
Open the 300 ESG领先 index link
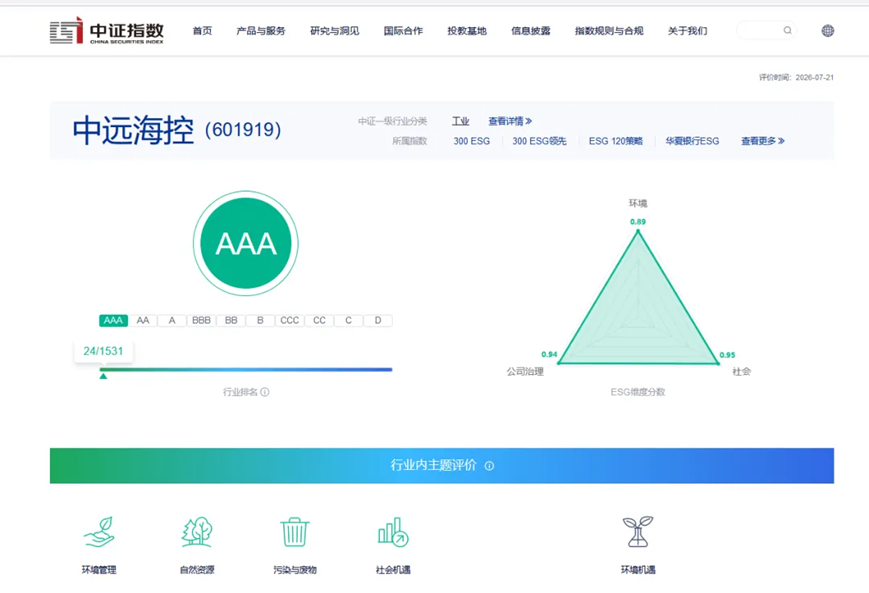pos(539,141)
